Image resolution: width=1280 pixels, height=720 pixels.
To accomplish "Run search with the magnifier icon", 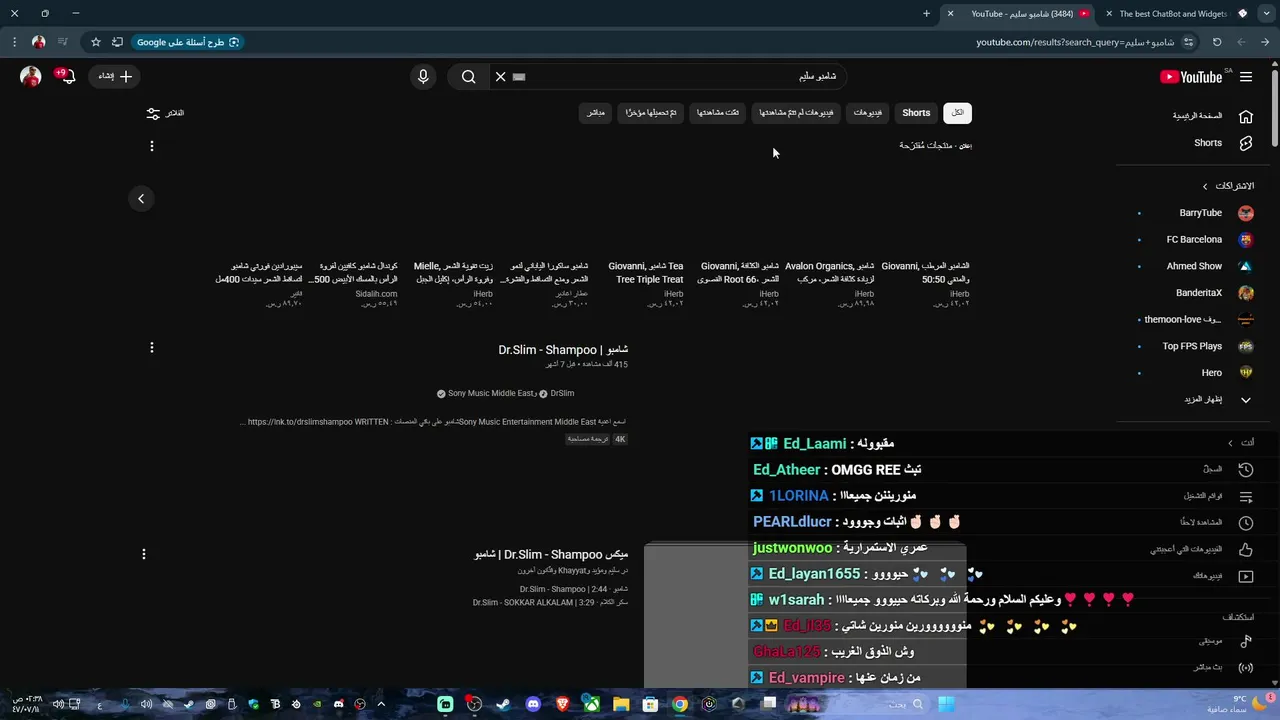I will point(469,77).
